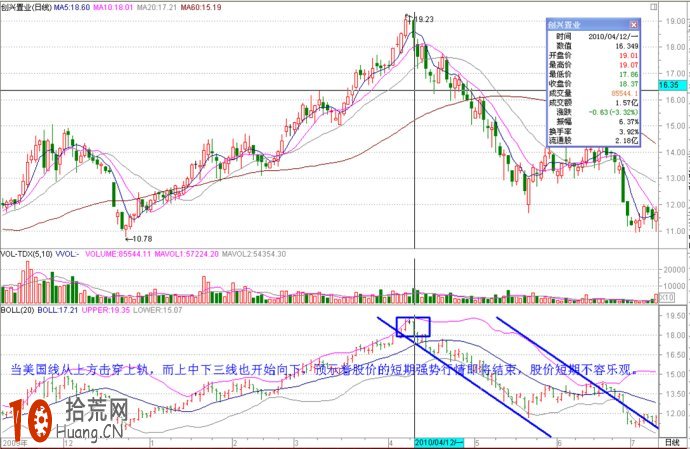This screenshot has width=690, height=449.
Task: Click the 振幅 6.37% row in popup
Action: (593, 121)
